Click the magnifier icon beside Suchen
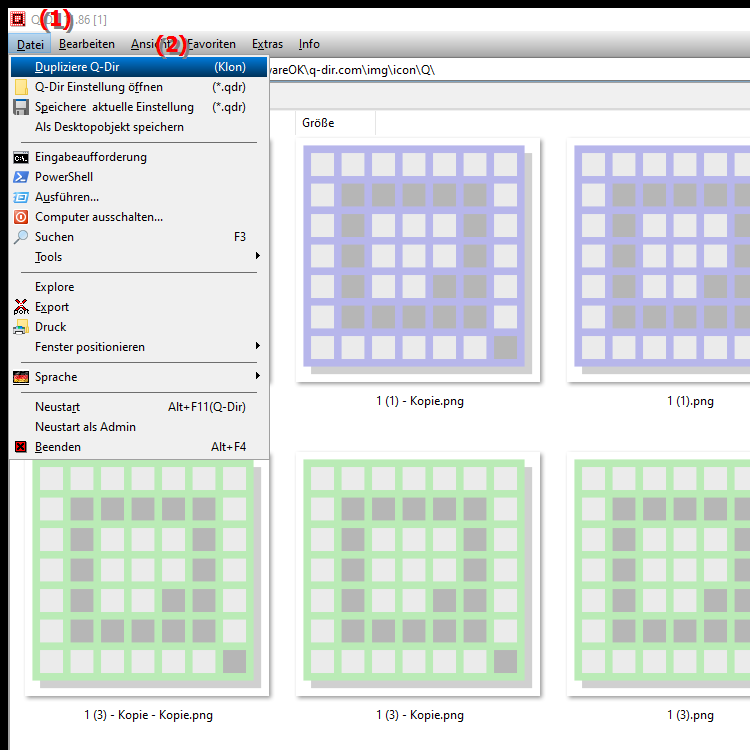Image resolution: width=750 pixels, height=750 pixels. tap(21, 237)
